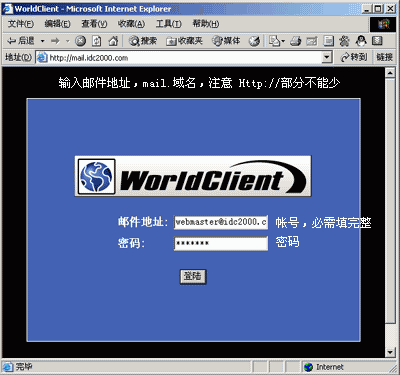The height and width of the screenshot is (375, 400).
Task: Open the Favorites (收藏夹) pane
Action: [185, 41]
